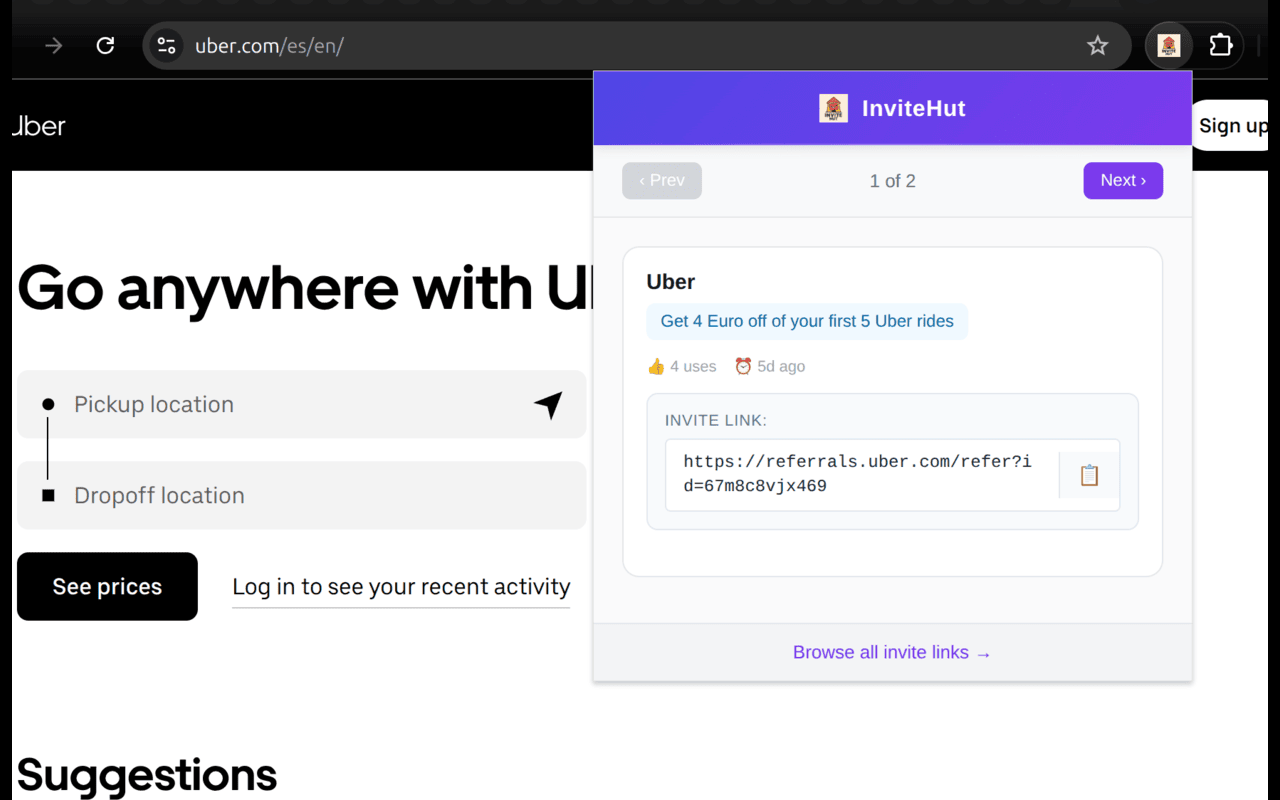Open site information icon in address bar
Screen dimensions: 1280x800
[x=166, y=46]
